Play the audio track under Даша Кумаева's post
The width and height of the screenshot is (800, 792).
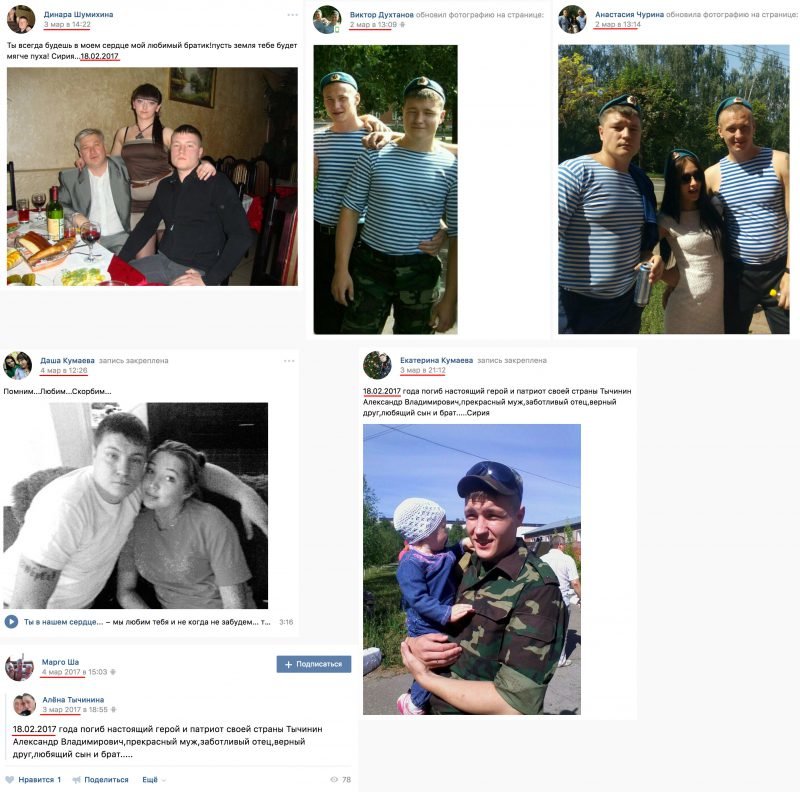[x=11, y=622]
